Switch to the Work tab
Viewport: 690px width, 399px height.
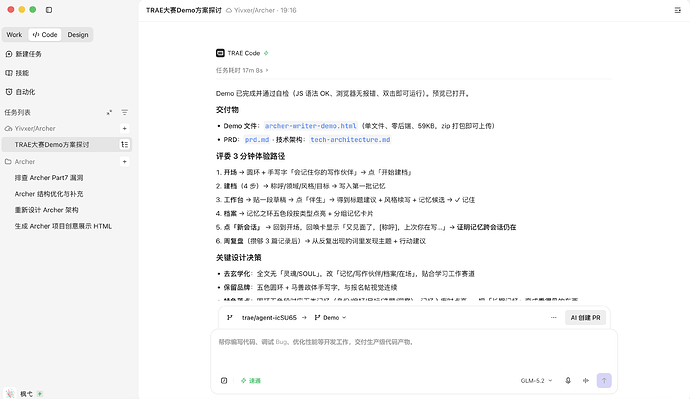click(x=14, y=35)
